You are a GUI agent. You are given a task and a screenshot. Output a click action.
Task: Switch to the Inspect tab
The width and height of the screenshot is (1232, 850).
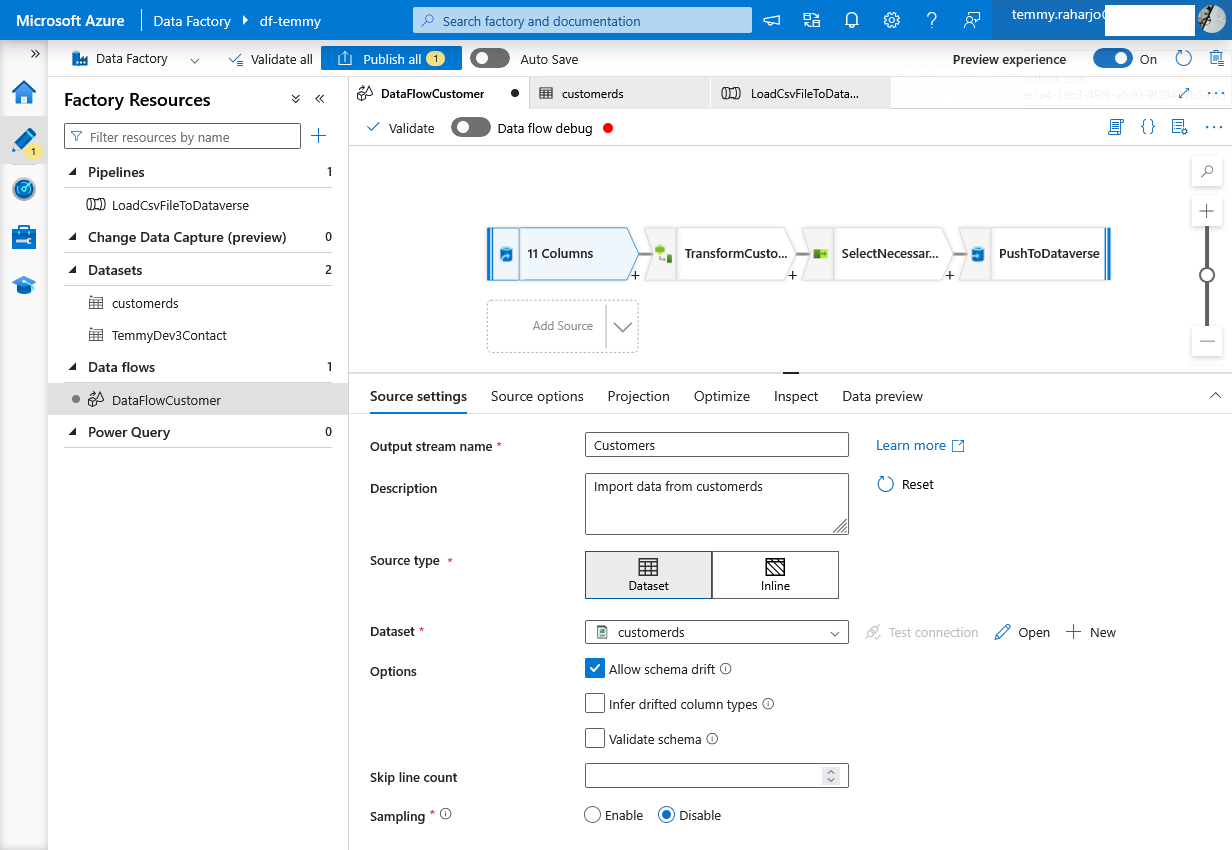click(796, 396)
